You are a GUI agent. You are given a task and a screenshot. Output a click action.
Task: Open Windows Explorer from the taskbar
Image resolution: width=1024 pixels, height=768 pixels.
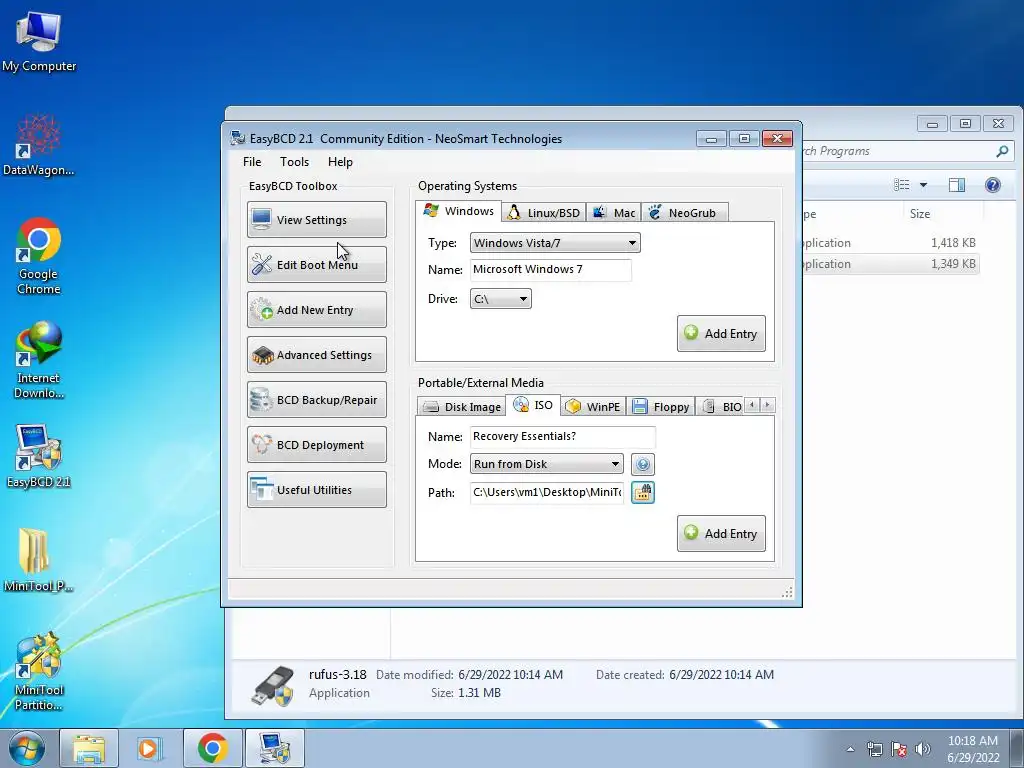(x=89, y=748)
